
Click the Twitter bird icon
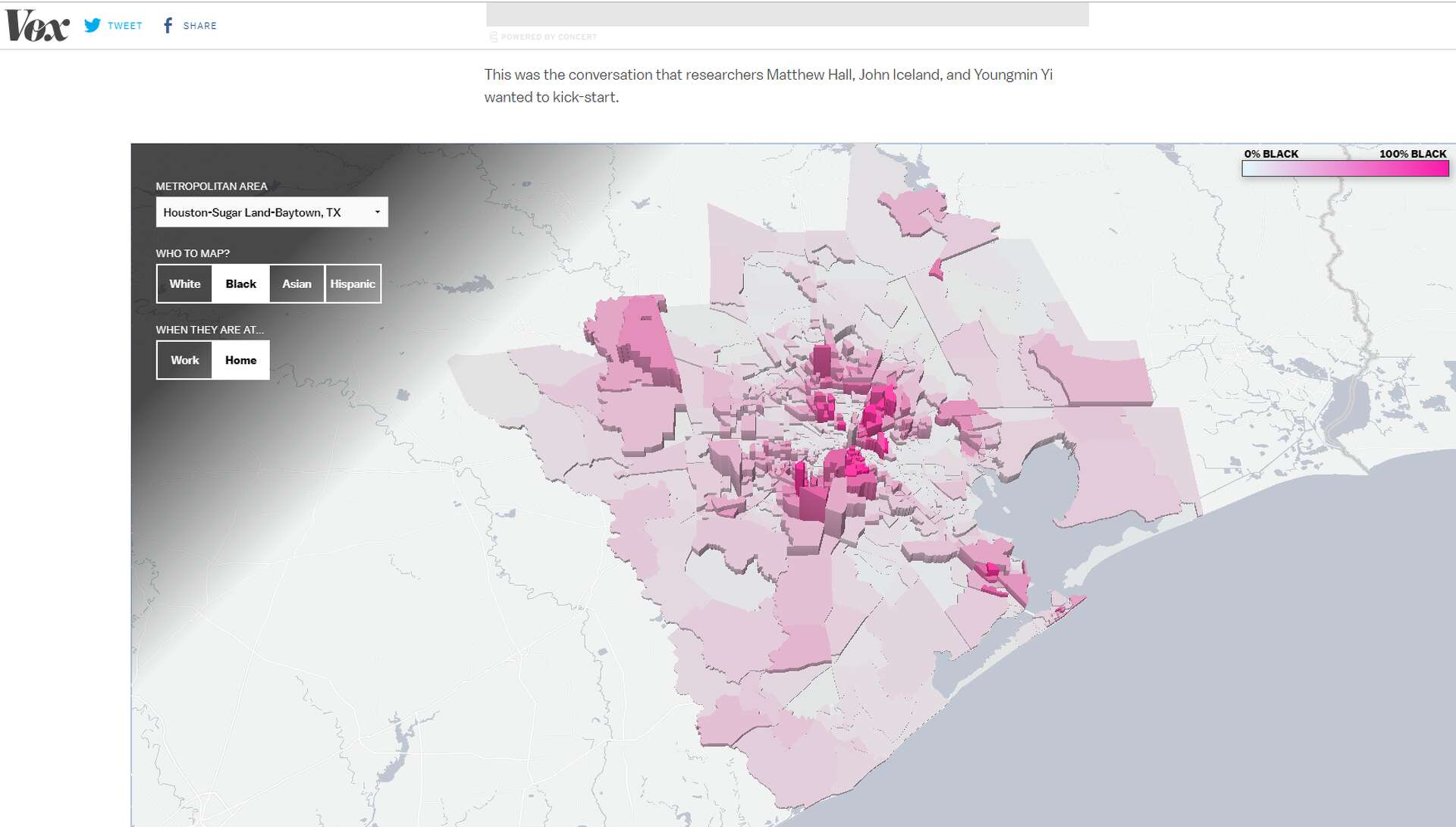click(x=93, y=24)
